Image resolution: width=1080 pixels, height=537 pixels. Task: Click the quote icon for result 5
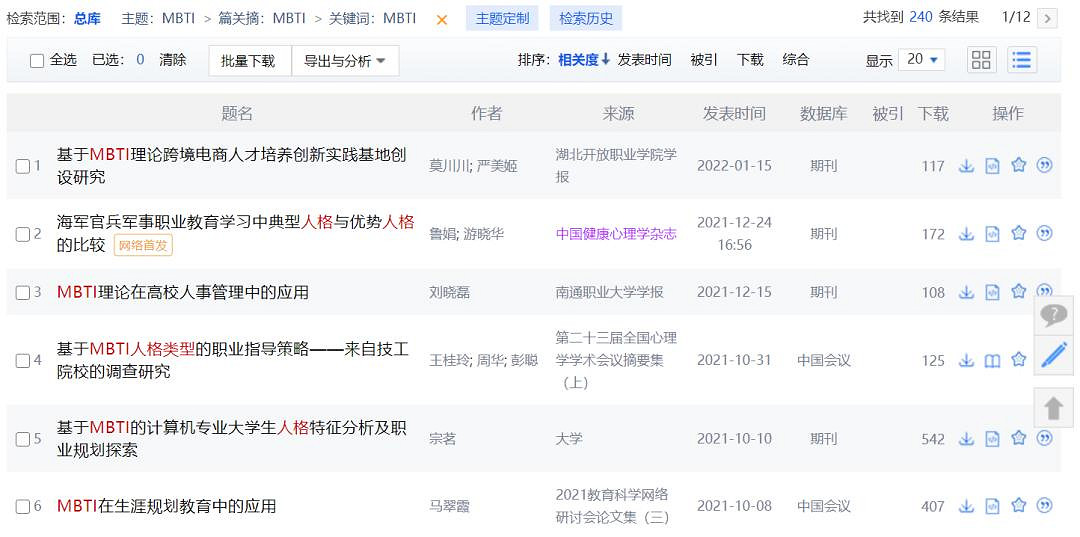point(1044,438)
